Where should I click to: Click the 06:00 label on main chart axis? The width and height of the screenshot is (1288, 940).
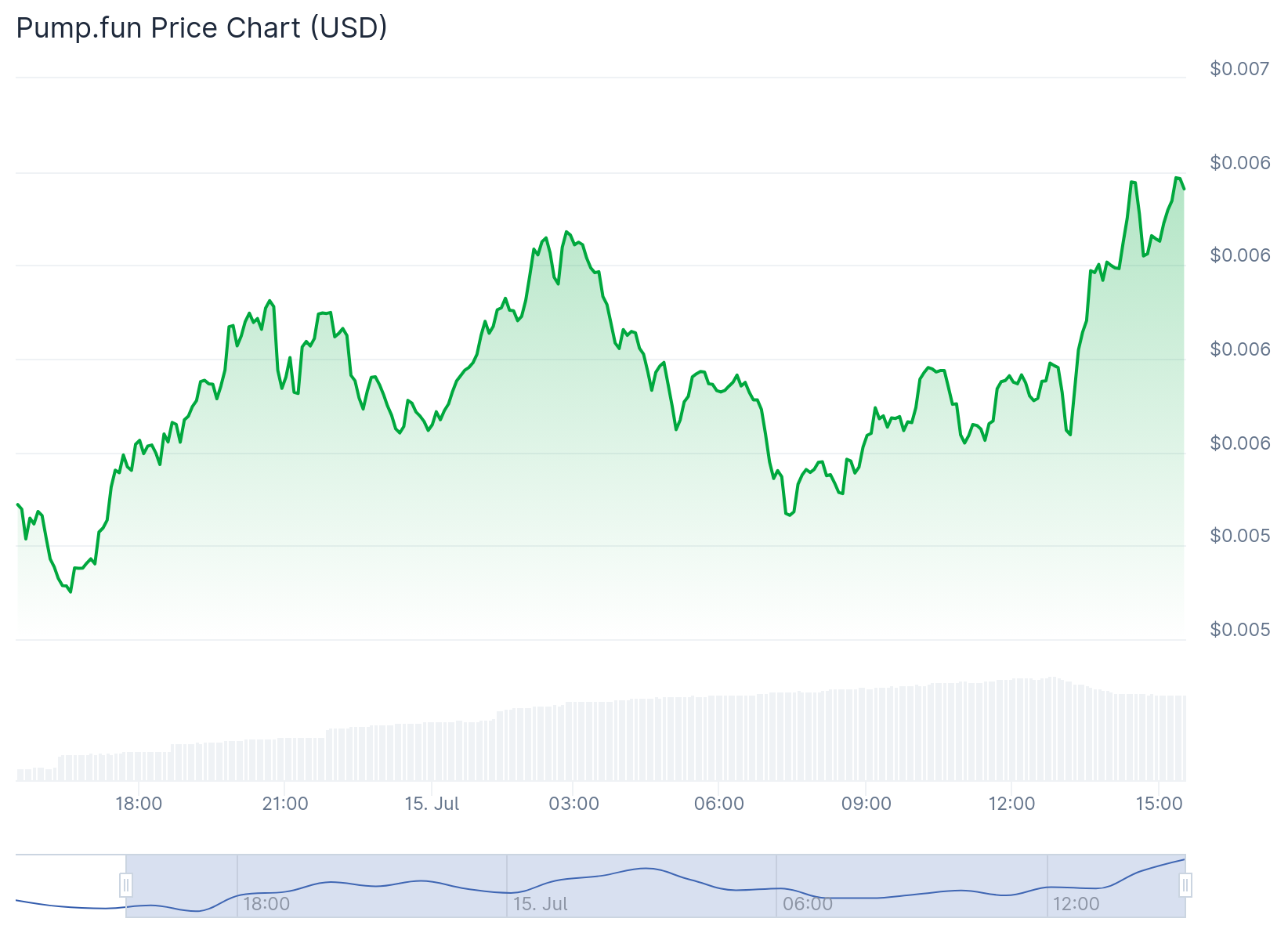[x=719, y=804]
